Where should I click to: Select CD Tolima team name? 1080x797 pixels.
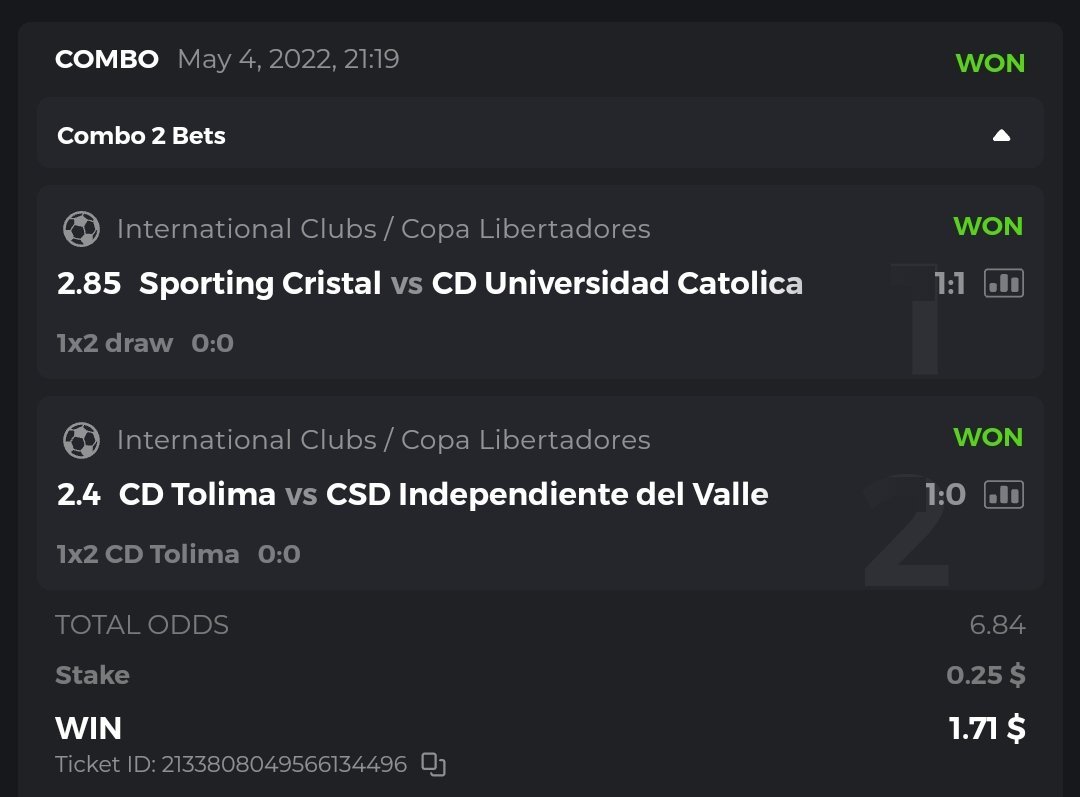coord(197,494)
